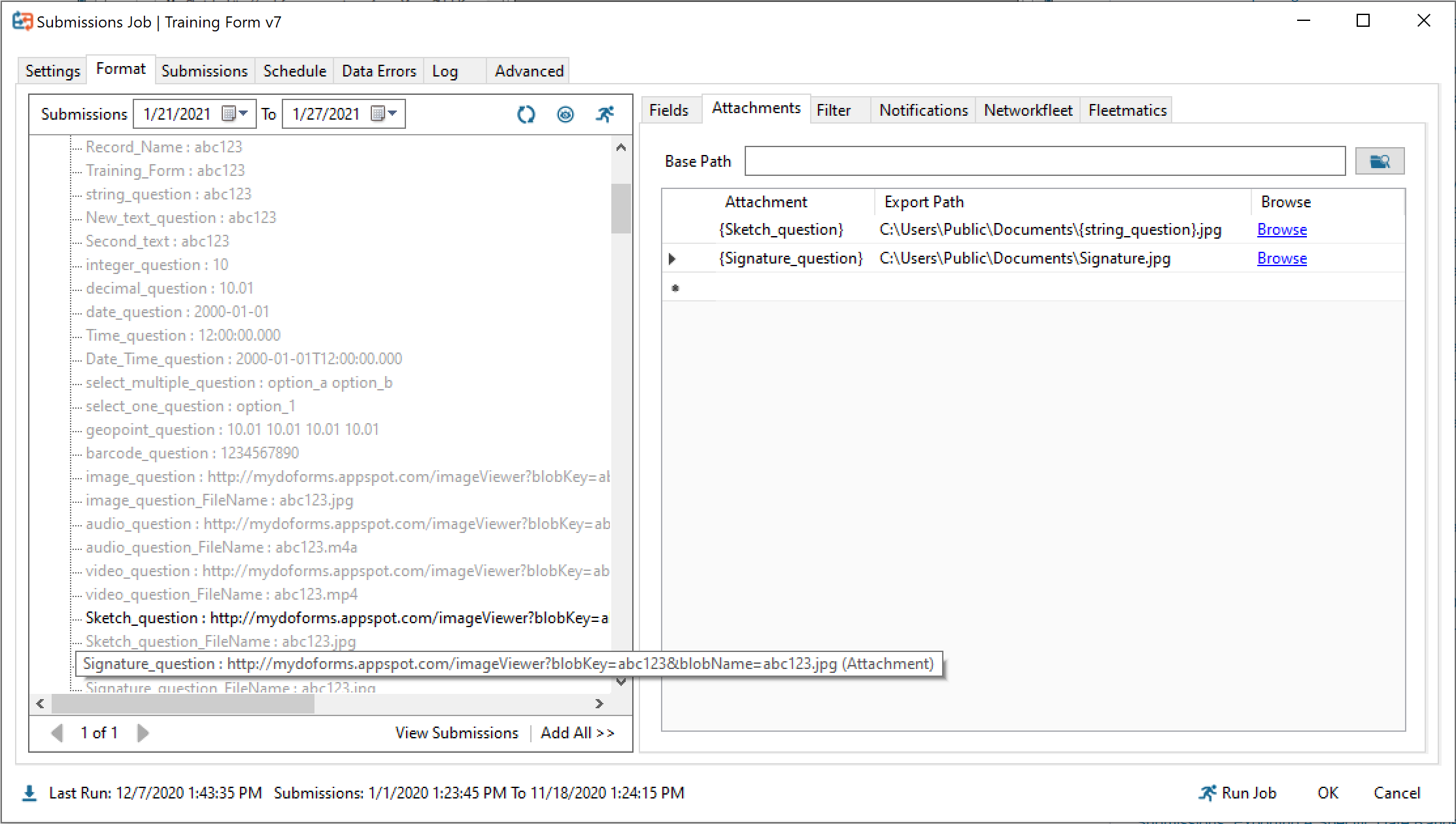Expand the Signature_question attachment row
The width and height of the screenshot is (1456, 824).
tap(673, 258)
